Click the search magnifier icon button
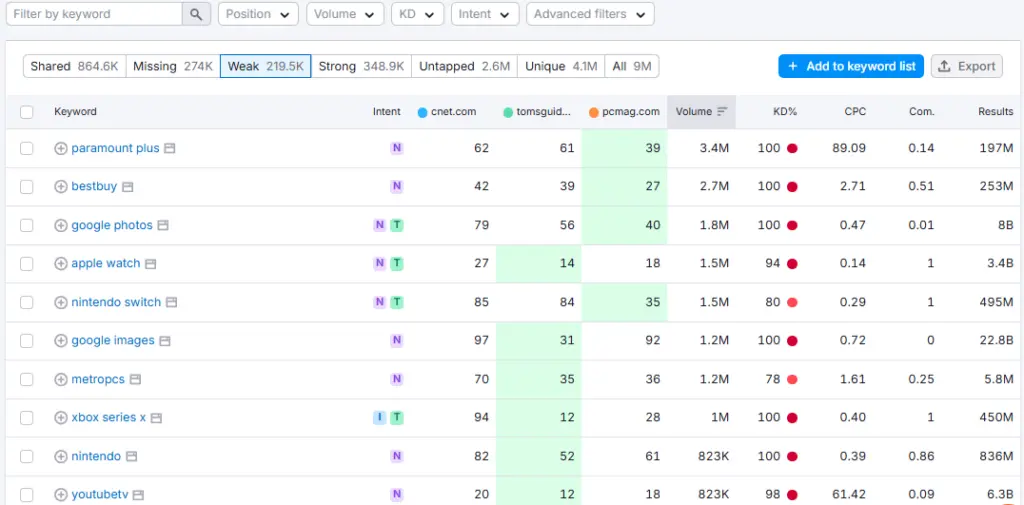The image size is (1024, 505). tap(196, 14)
